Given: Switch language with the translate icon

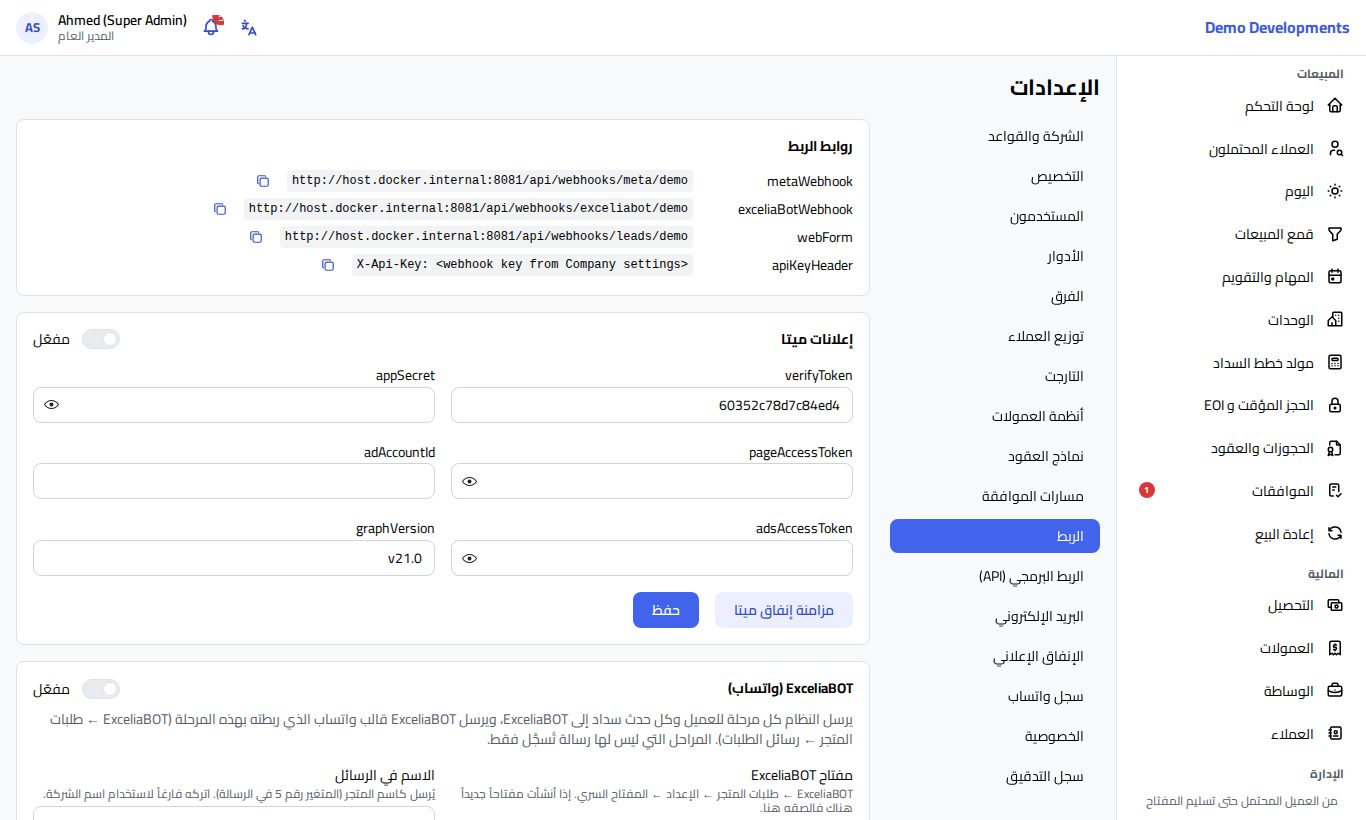Looking at the screenshot, I should point(249,27).
